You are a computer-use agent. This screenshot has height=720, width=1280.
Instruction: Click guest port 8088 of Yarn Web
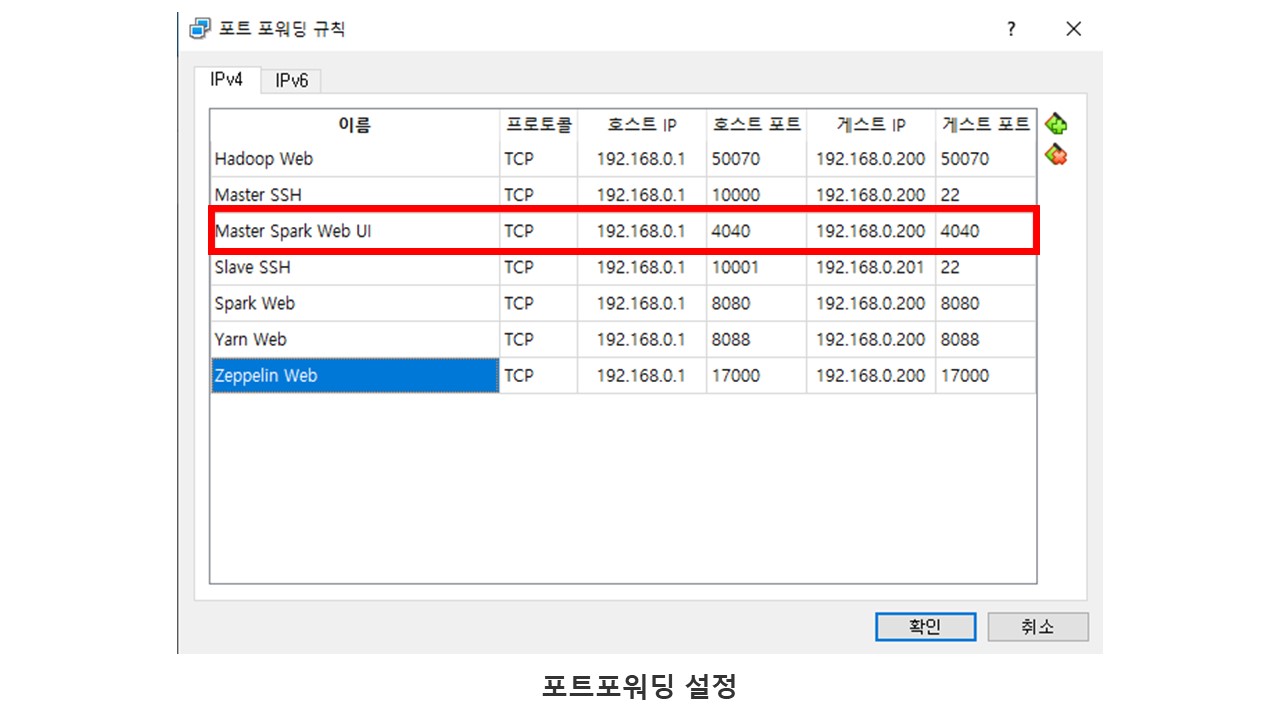986,339
